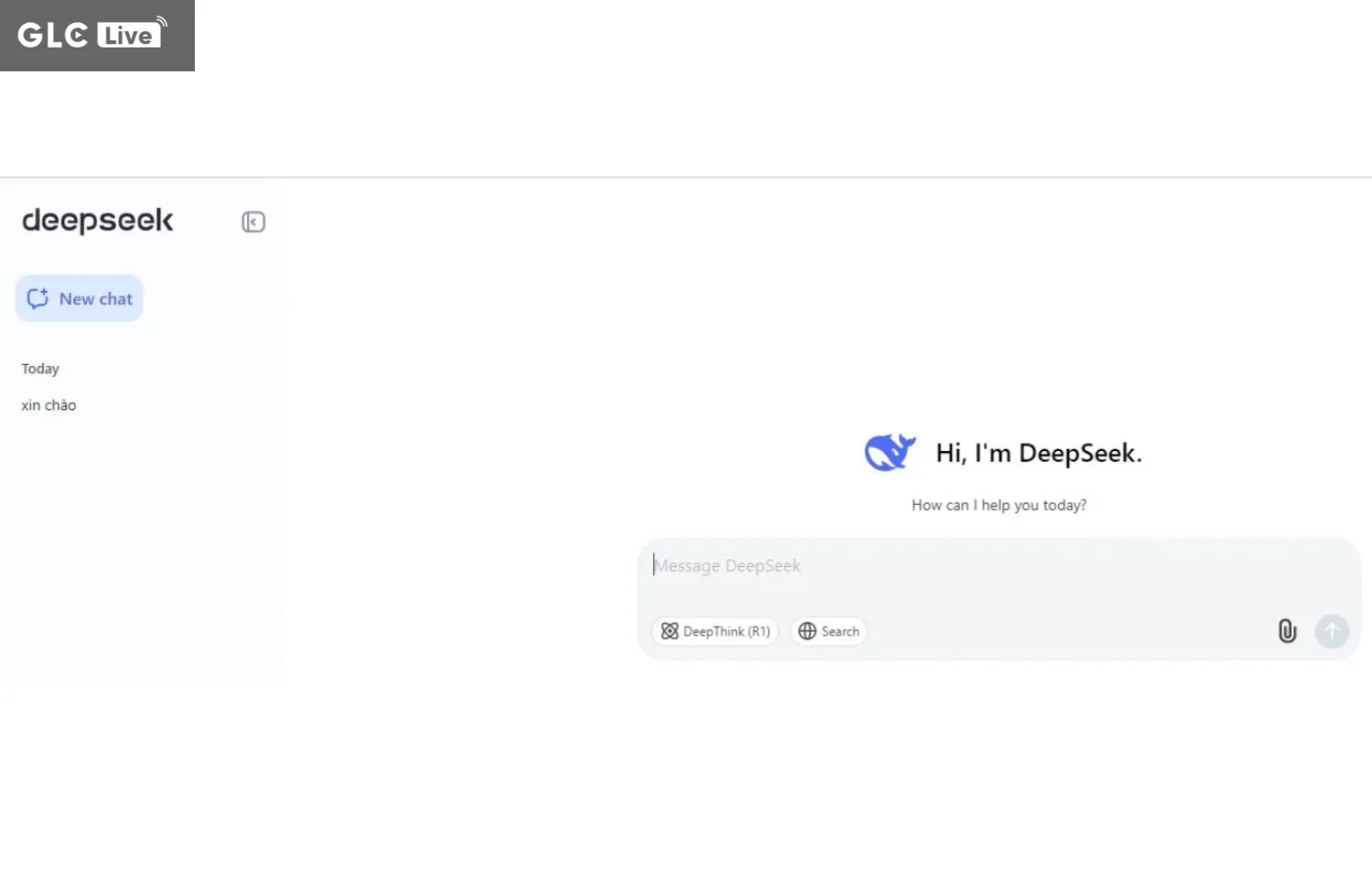This screenshot has height=869, width=1372.
Task: Enable web Search option
Action: 829,631
